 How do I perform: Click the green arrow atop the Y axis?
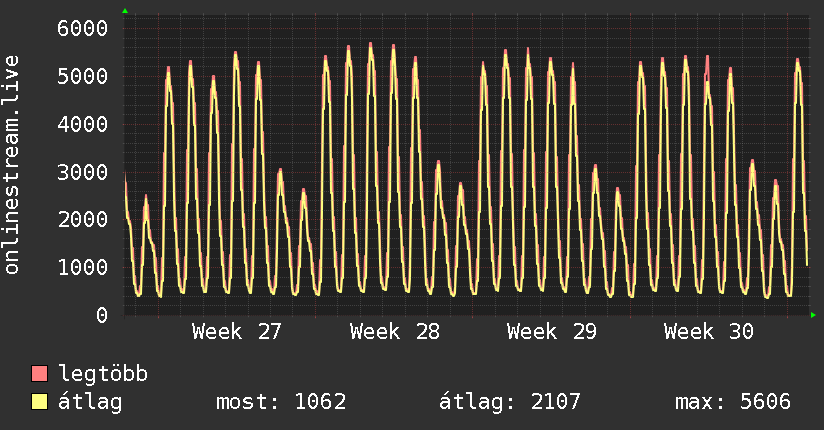125,11
